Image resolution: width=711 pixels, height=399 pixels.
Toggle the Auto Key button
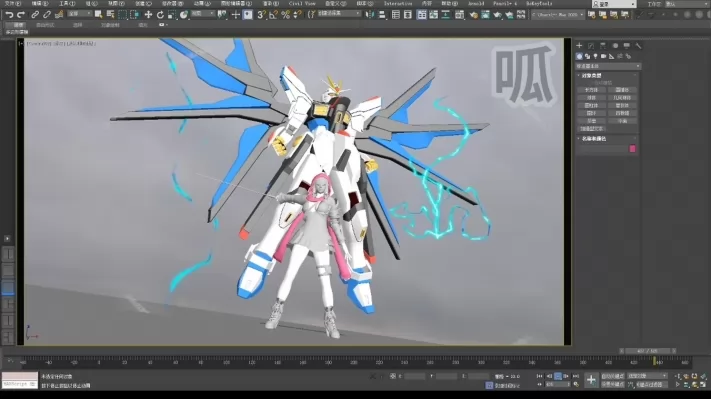pyautogui.click(x=612, y=376)
